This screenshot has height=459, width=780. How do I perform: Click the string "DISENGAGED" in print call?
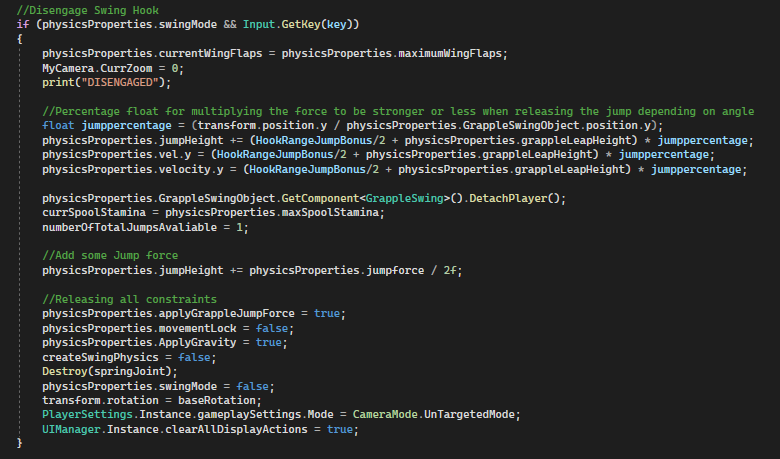(x=120, y=82)
